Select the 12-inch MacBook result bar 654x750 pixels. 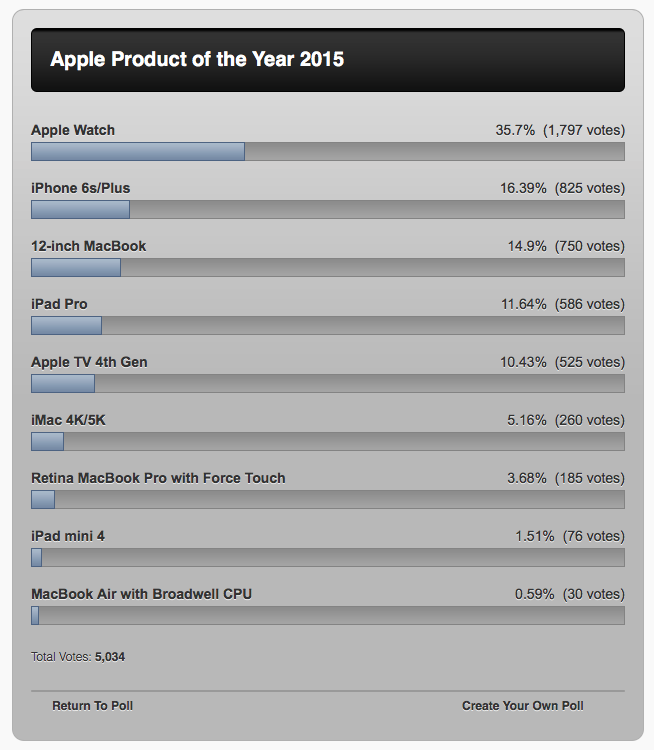[x=328, y=267]
